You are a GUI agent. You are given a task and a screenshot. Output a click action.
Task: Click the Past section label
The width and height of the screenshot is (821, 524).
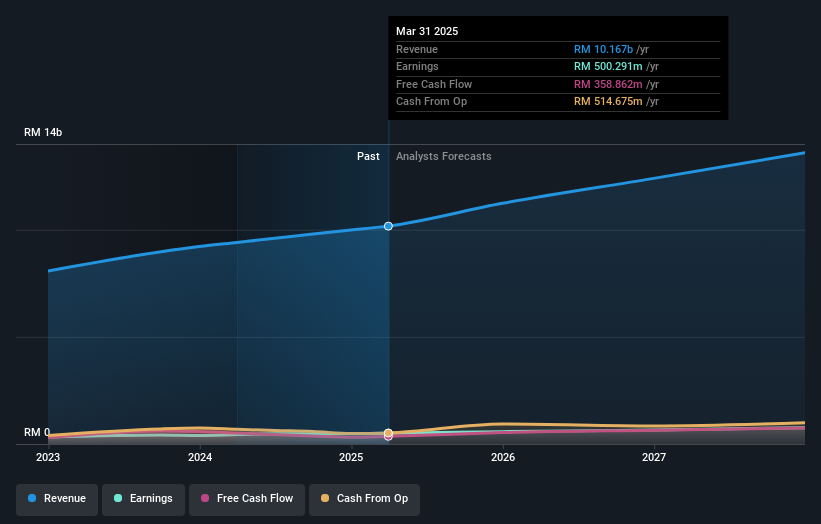click(368, 157)
